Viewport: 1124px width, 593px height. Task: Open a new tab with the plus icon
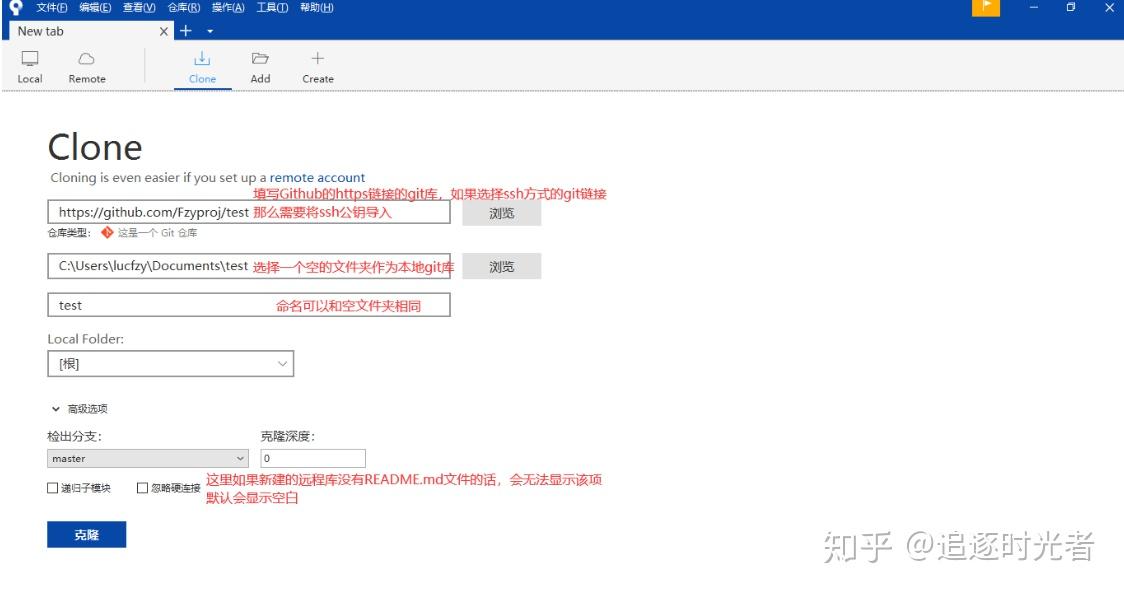click(186, 30)
